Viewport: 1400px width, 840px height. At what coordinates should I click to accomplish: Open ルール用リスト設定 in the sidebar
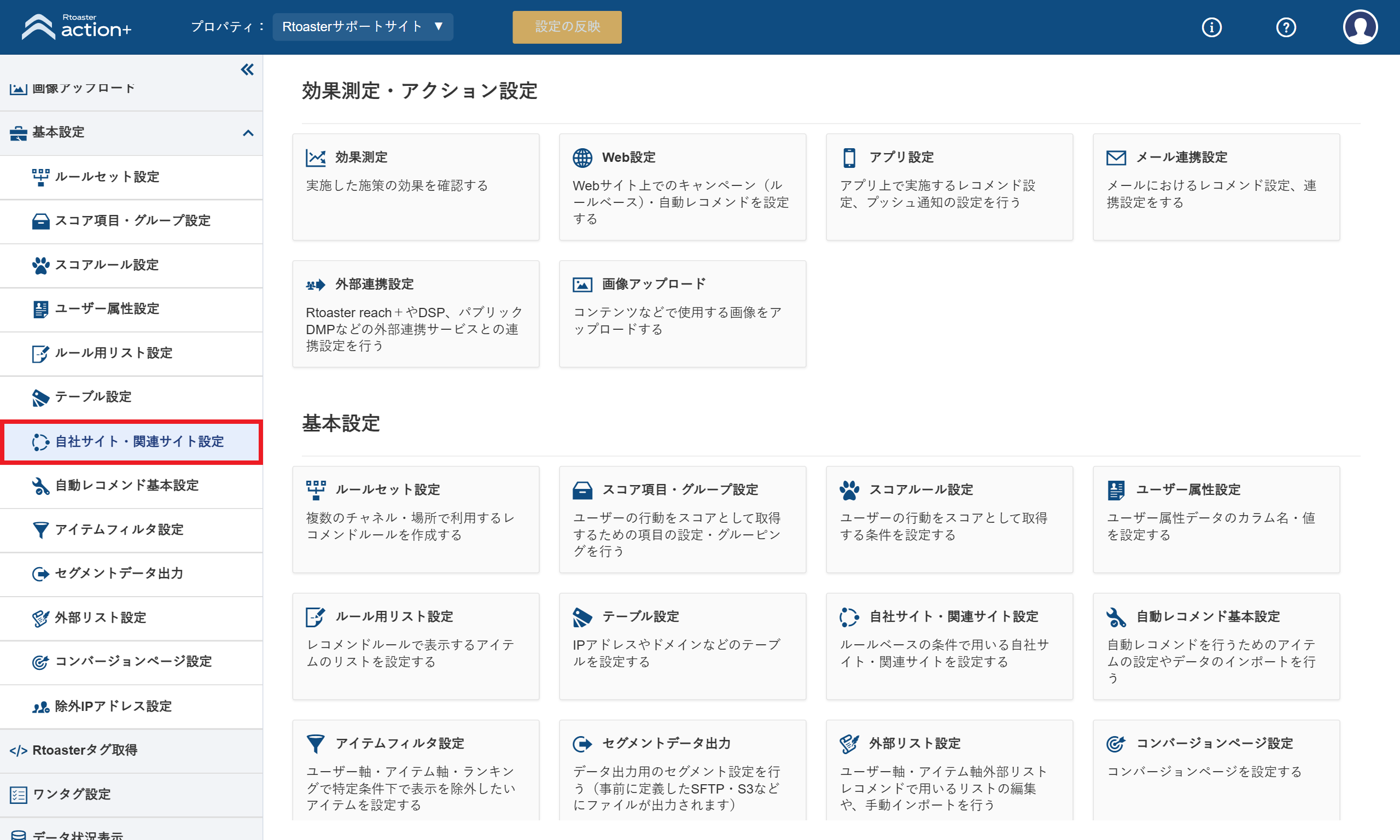[x=131, y=354]
